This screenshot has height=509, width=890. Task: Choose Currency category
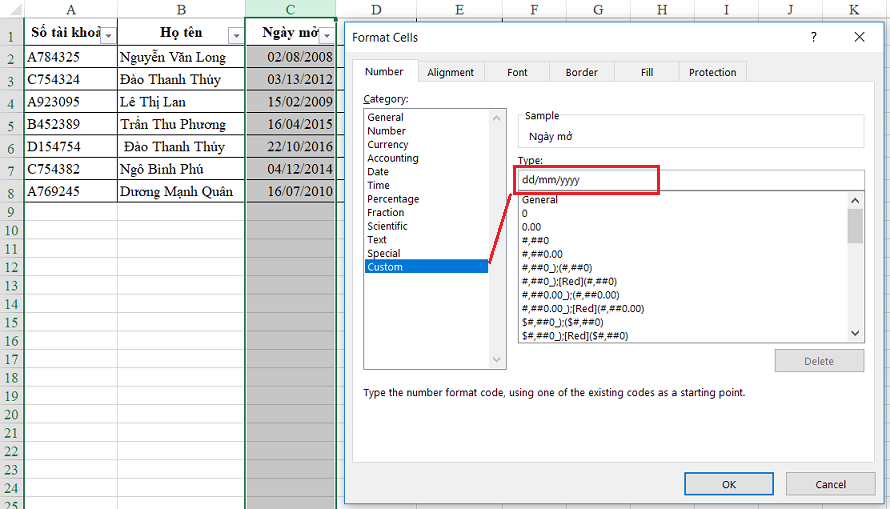pyautogui.click(x=387, y=145)
